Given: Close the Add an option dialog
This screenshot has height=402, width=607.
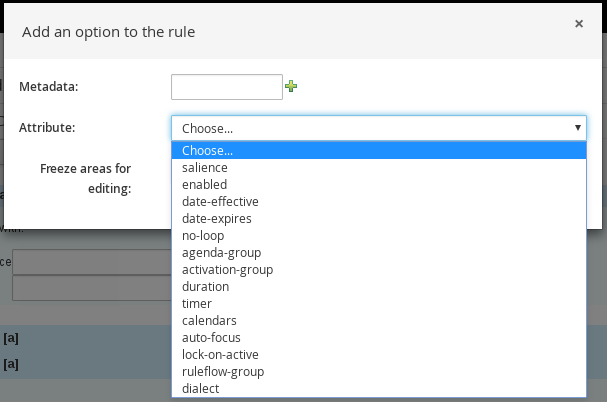Looking at the screenshot, I should coord(579,24).
